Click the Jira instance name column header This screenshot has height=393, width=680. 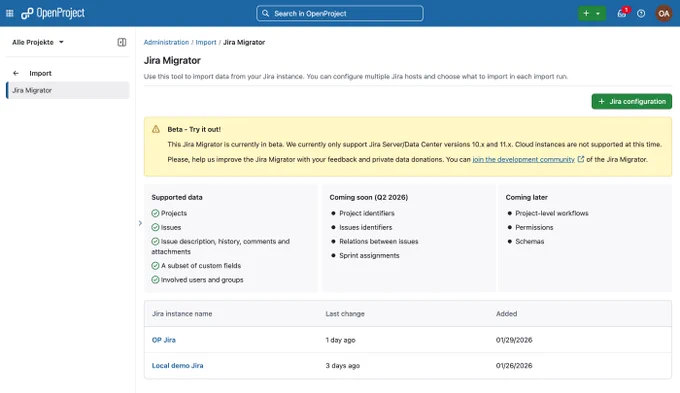click(x=182, y=314)
